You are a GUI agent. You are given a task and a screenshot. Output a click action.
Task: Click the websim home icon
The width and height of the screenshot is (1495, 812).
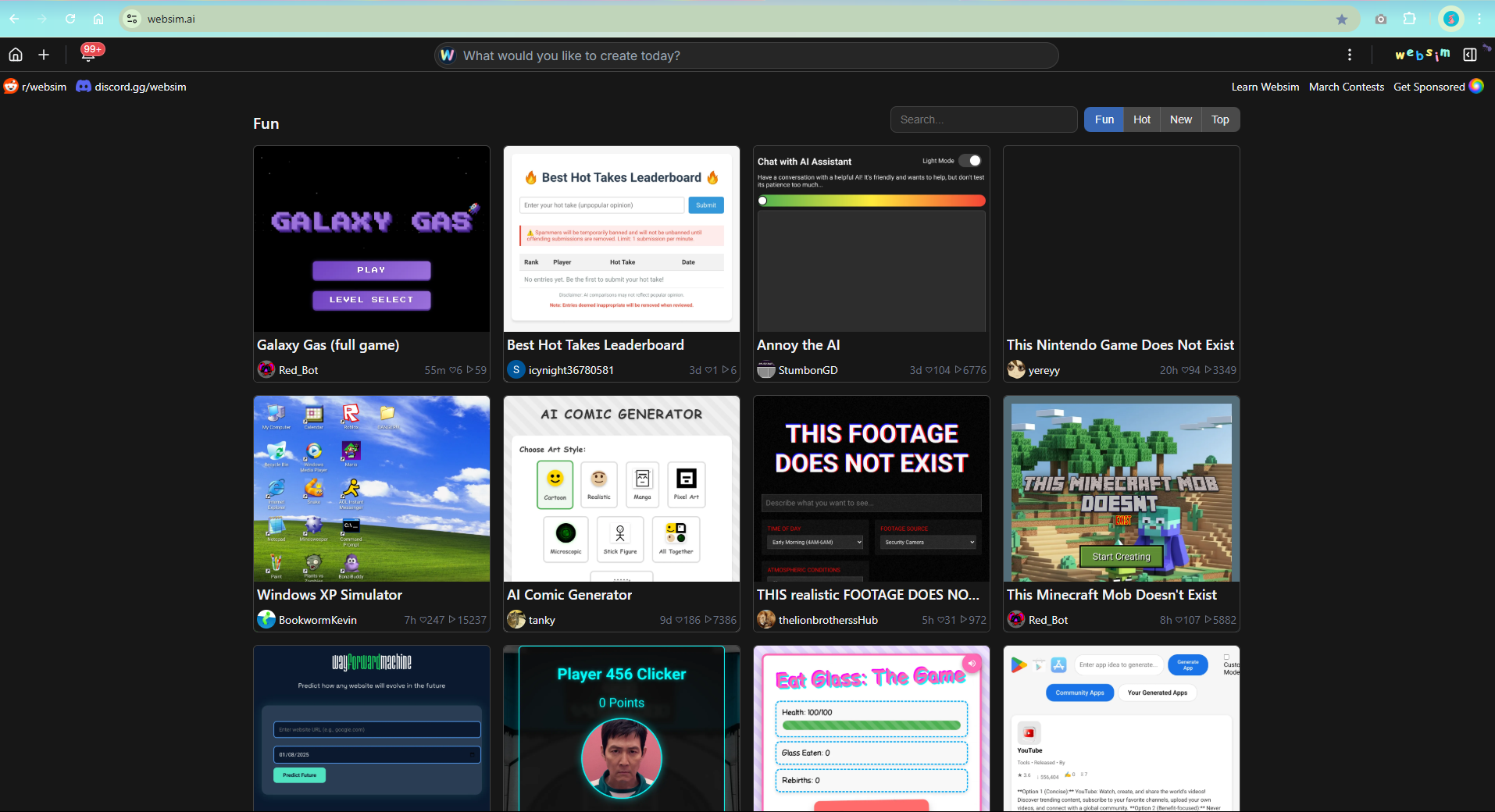pyautogui.click(x=16, y=55)
